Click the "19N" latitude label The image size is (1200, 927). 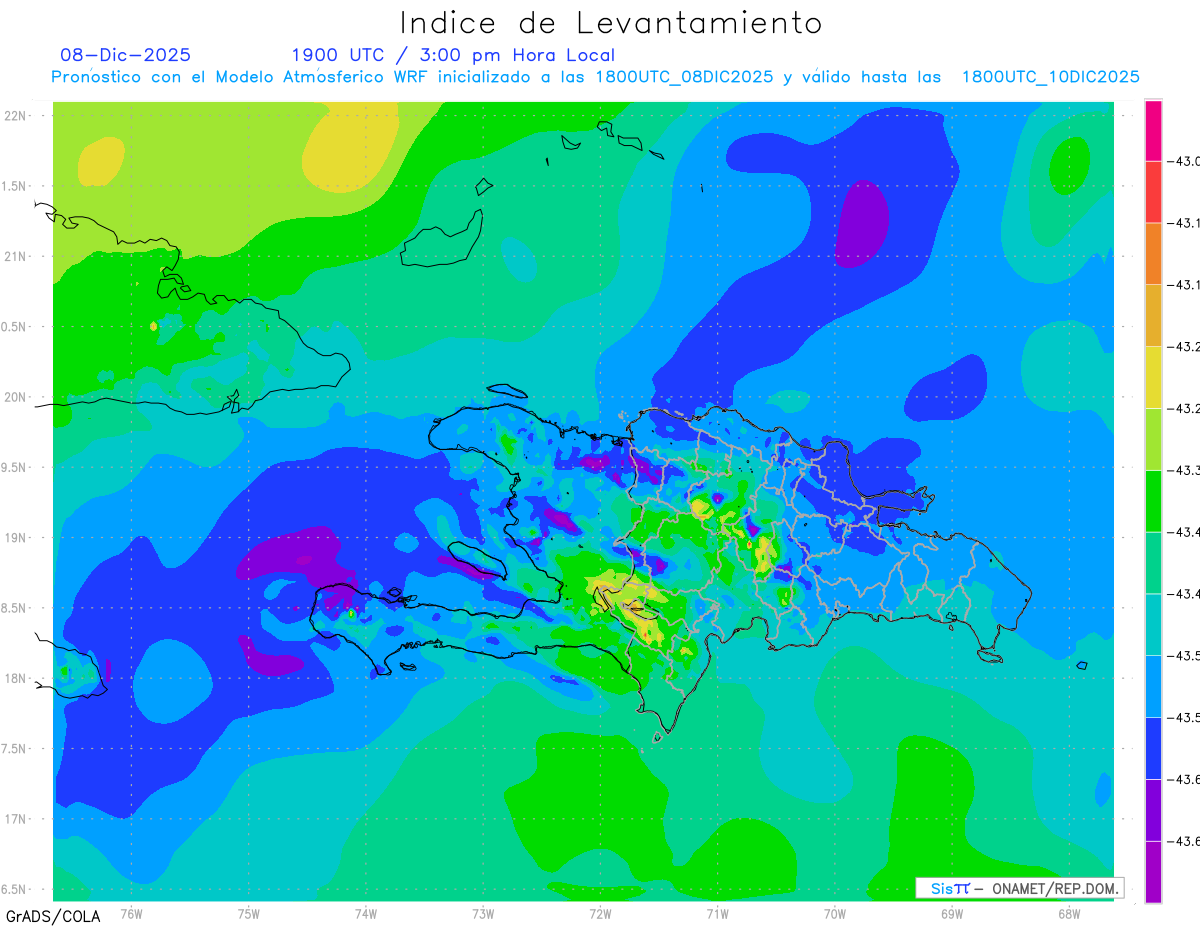point(17,538)
